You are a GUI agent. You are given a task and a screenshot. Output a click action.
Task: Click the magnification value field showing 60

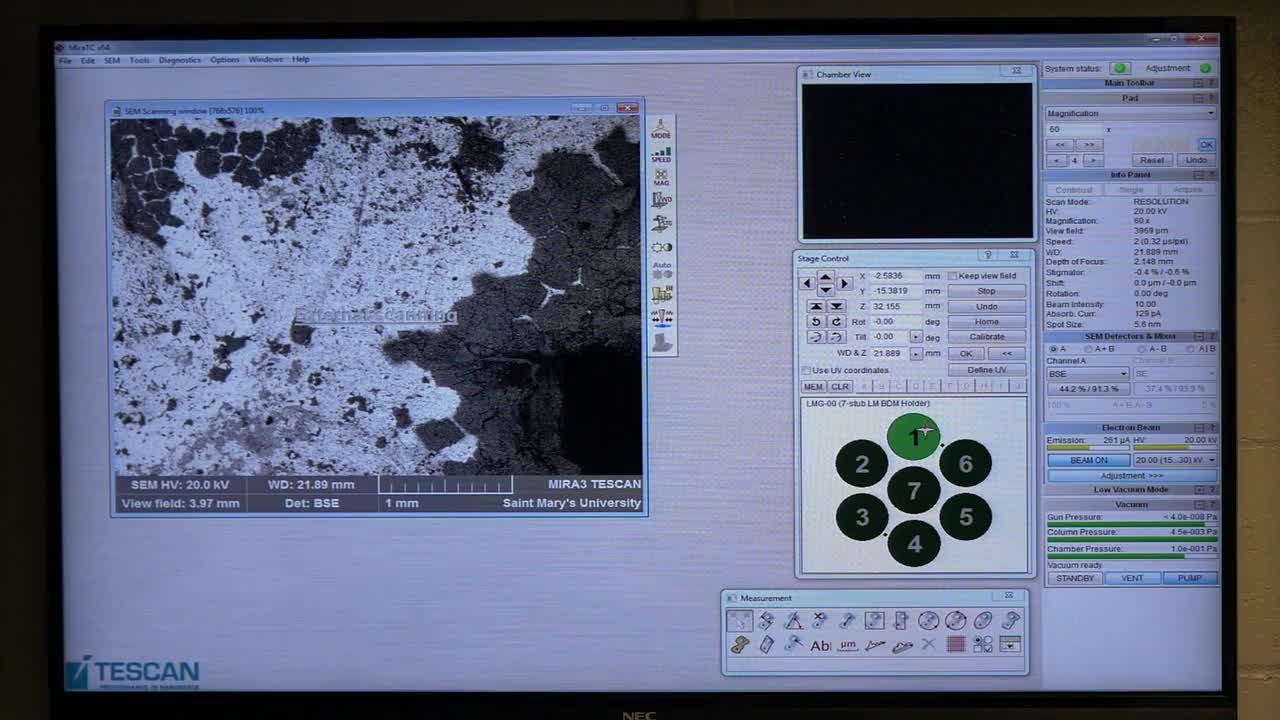1074,129
